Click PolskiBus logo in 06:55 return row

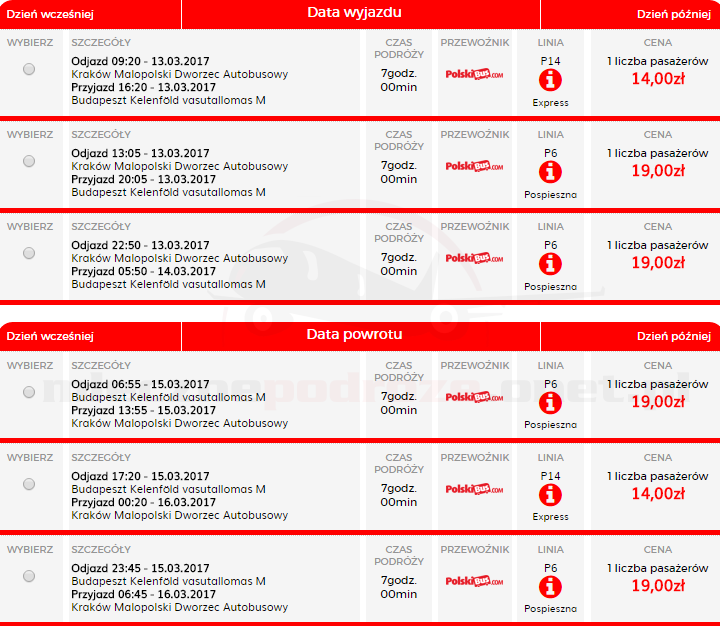tap(474, 397)
